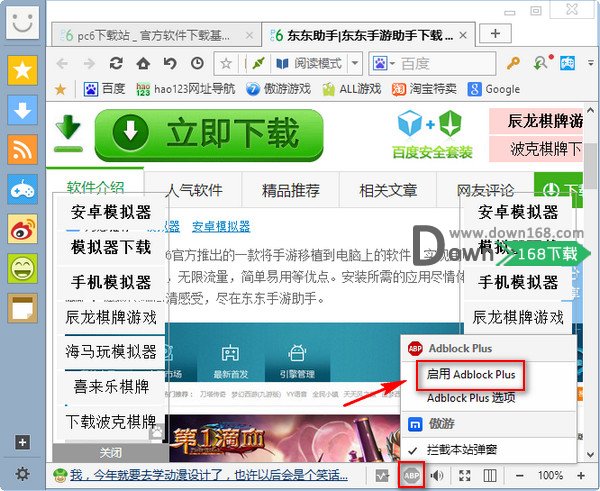Open sidebar settings gear
The height and width of the screenshot is (491, 600).
[22, 474]
